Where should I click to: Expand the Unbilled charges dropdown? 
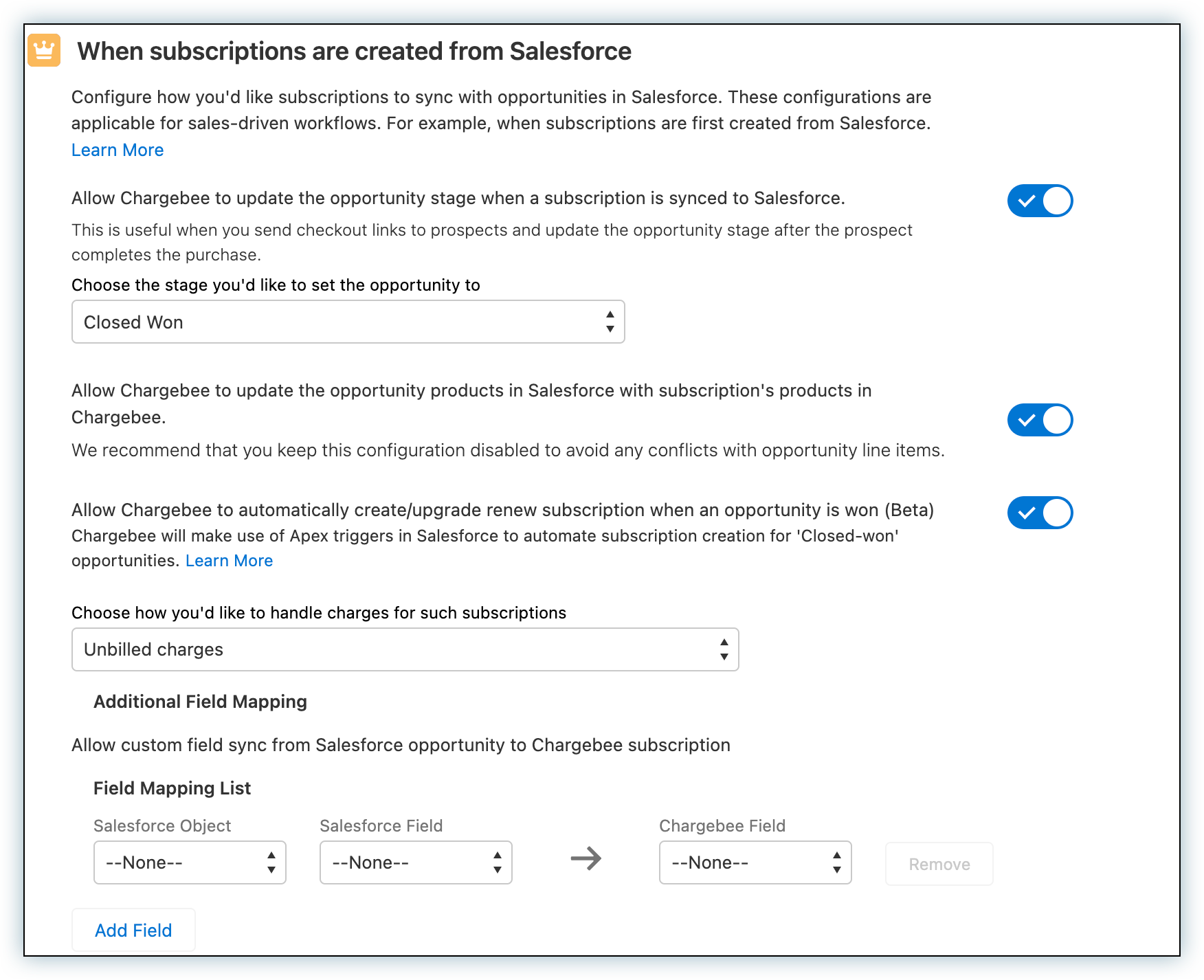pos(405,649)
